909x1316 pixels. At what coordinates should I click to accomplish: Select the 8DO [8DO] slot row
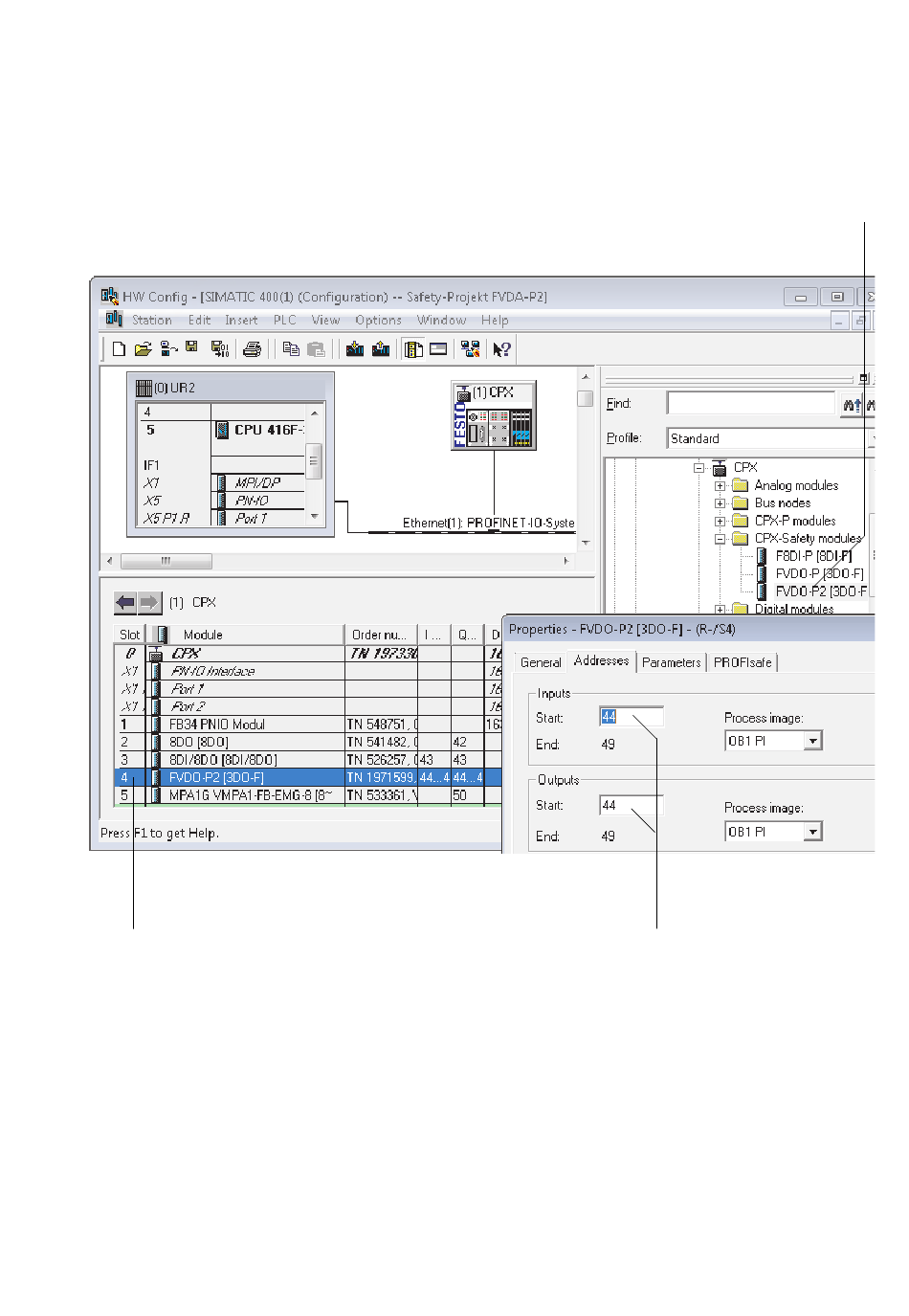click(307, 742)
